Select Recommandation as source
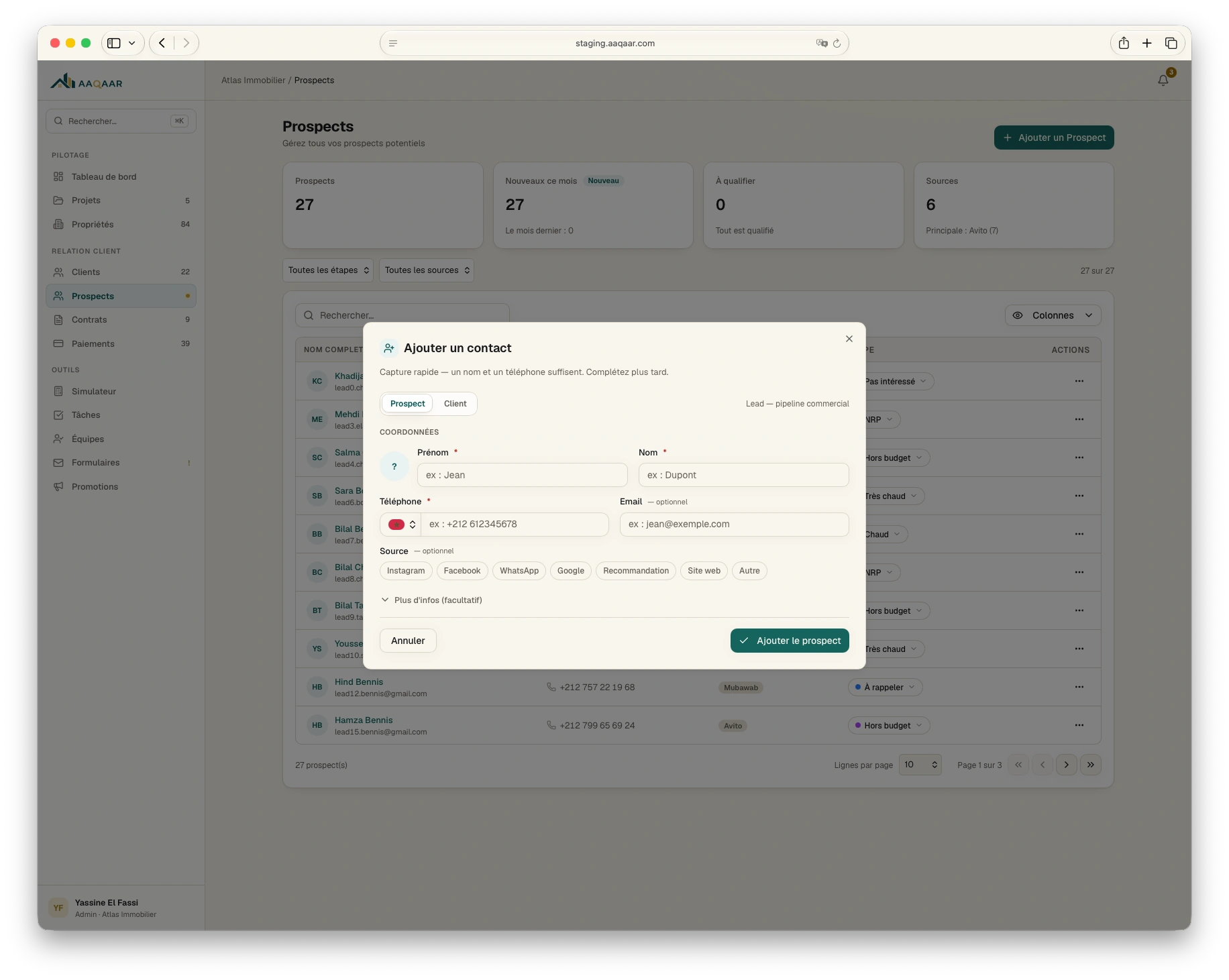The image size is (1229, 980). click(x=636, y=571)
